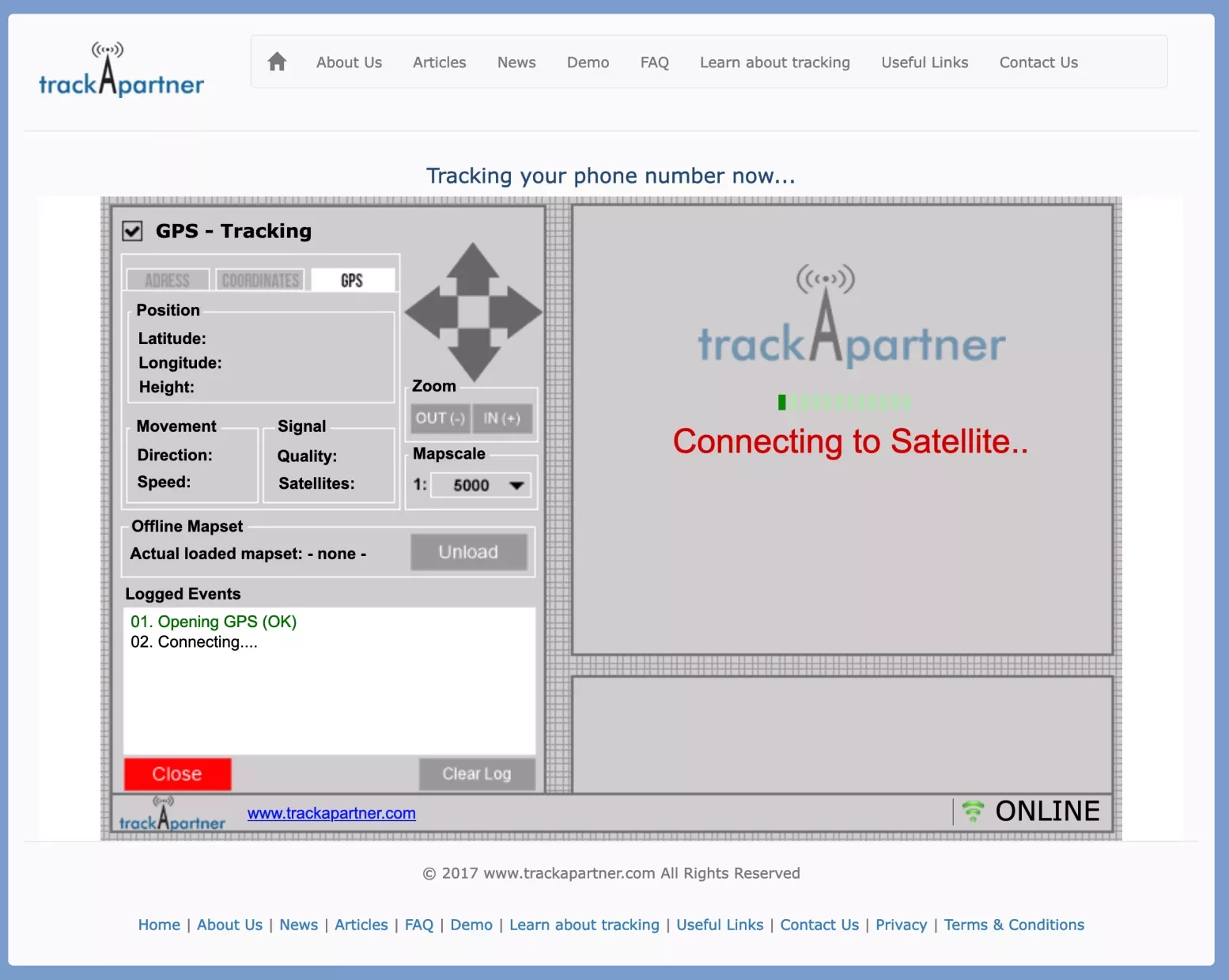Click the '02. Connecting....' log entry
The width and height of the screenshot is (1229, 980).
click(194, 642)
